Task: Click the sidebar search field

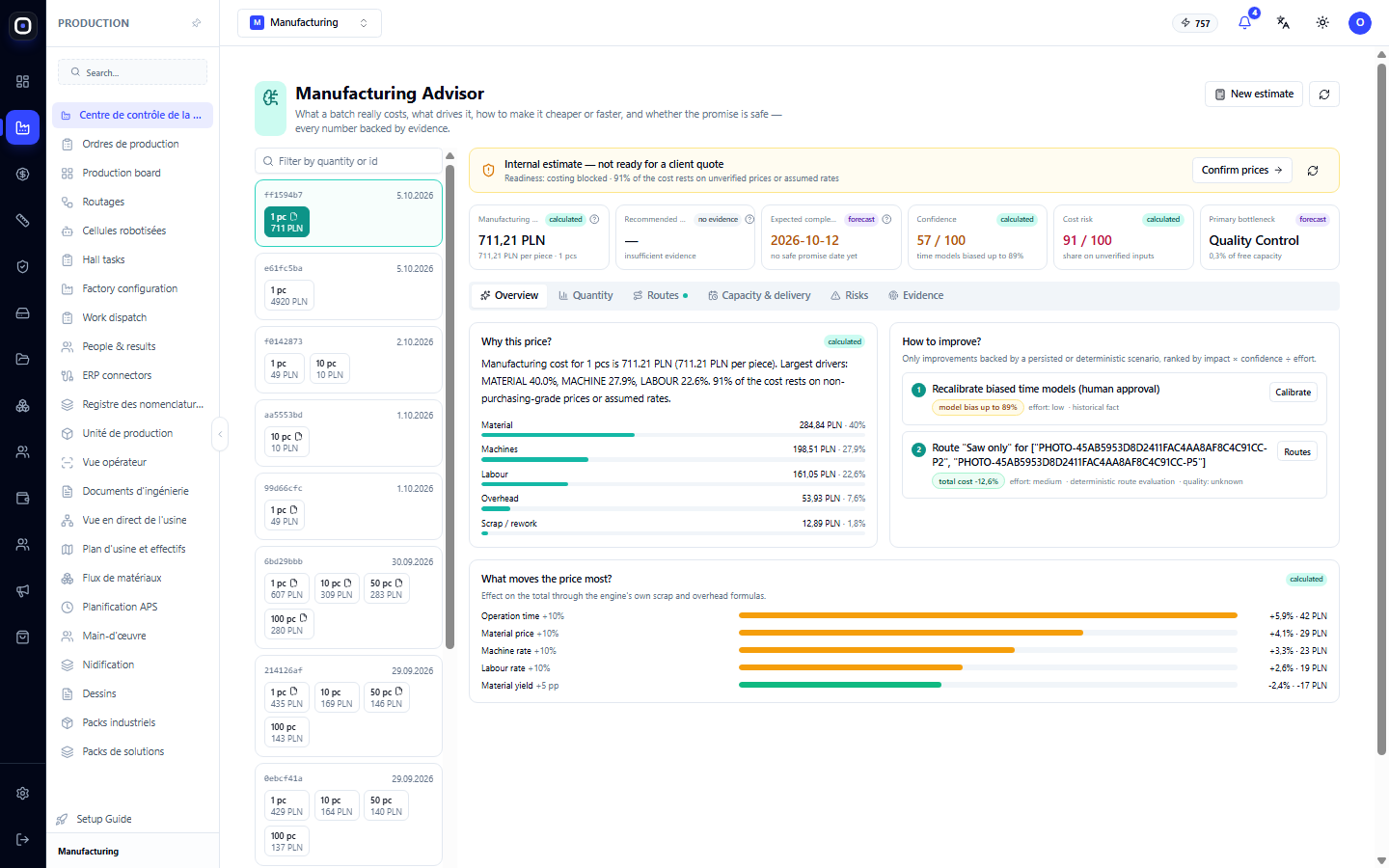Action: coord(132,72)
